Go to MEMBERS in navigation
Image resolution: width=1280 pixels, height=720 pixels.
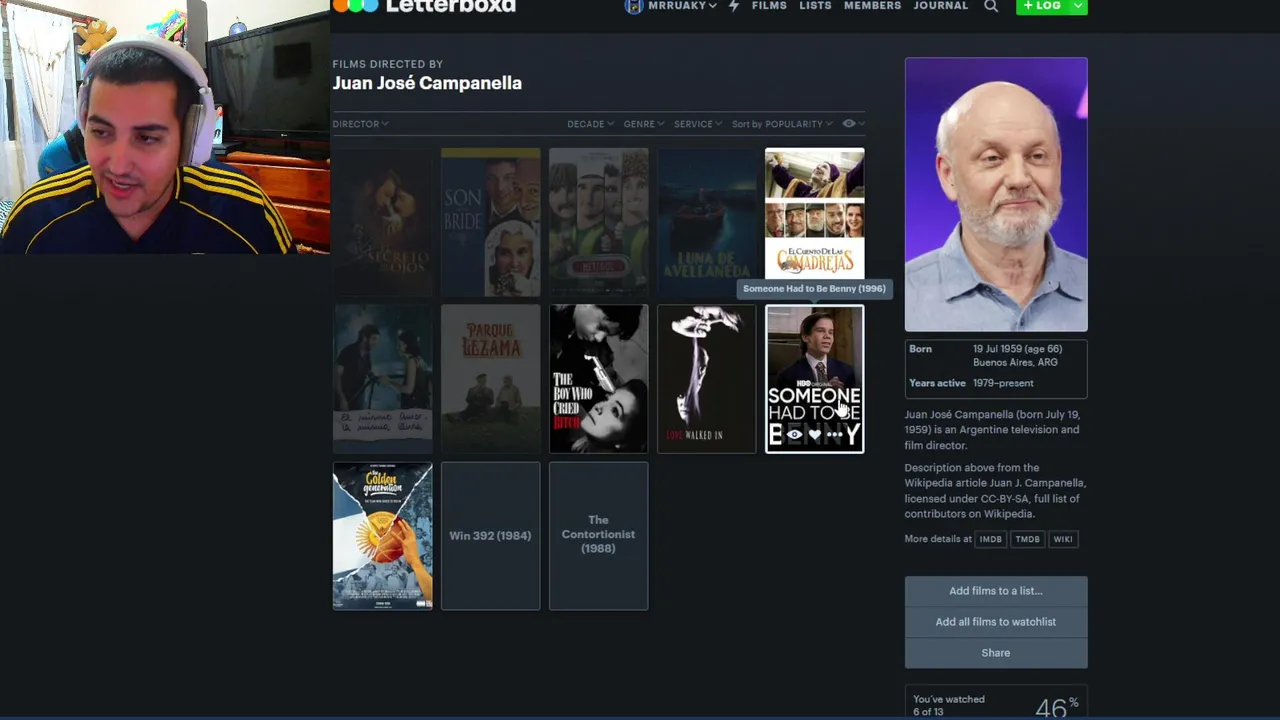point(872,6)
